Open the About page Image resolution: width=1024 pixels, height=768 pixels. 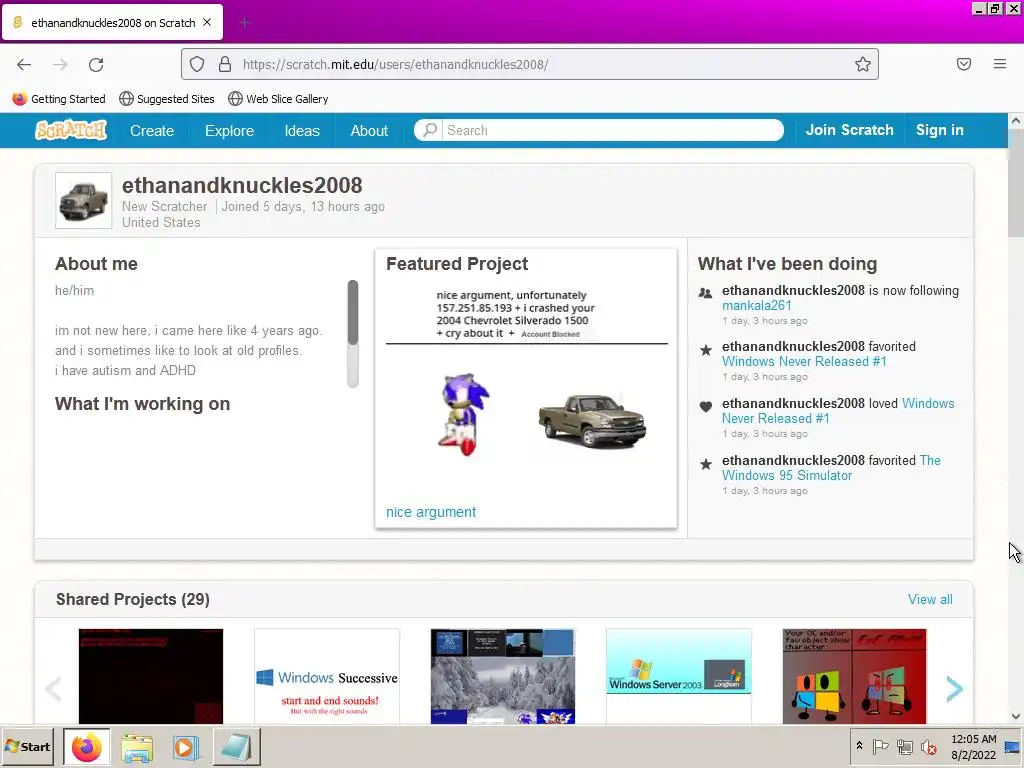pyautogui.click(x=369, y=131)
